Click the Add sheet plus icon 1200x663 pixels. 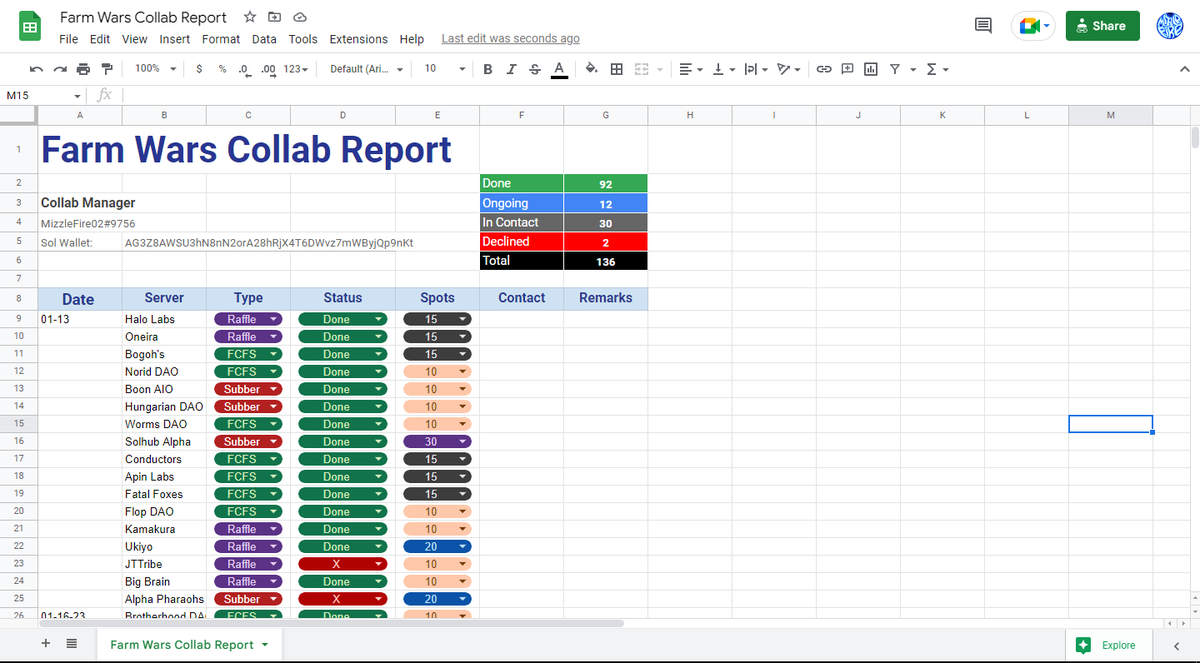(x=46, y=644)
